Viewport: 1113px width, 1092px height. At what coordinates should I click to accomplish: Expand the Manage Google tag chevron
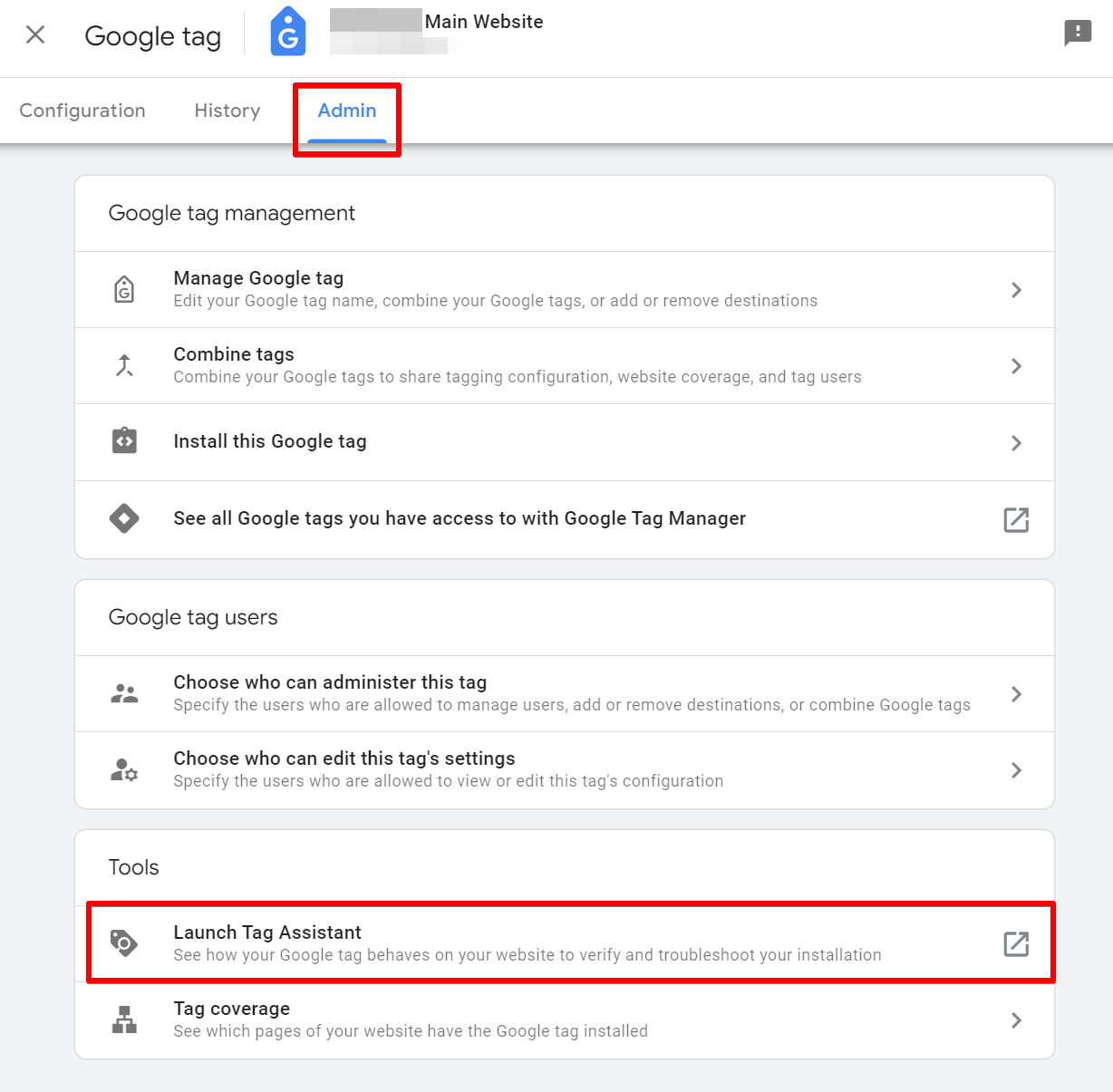click(x=1016, y=289)
